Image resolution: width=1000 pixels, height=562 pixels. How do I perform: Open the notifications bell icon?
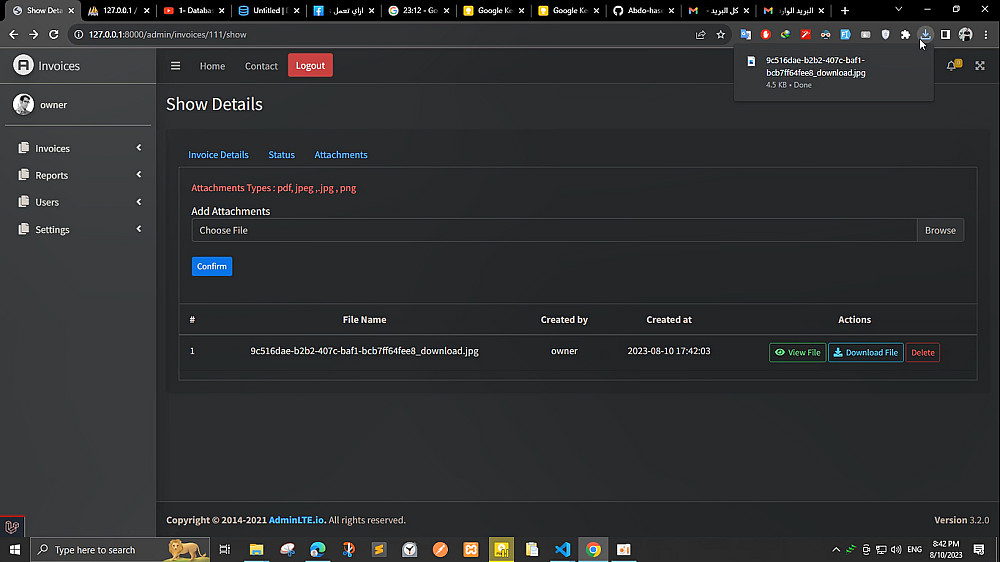(952, 65)
